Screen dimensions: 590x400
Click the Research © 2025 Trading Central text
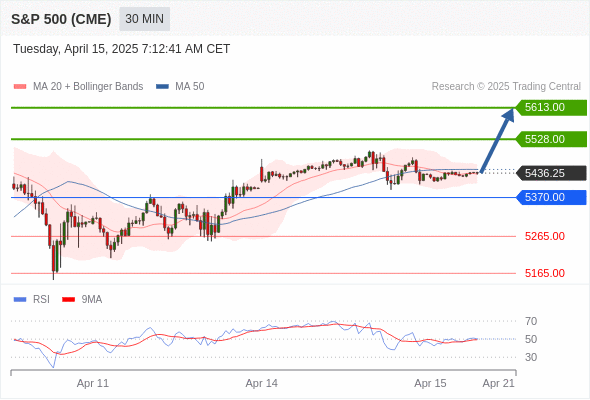pyautogui.click(x=506, y=87)
